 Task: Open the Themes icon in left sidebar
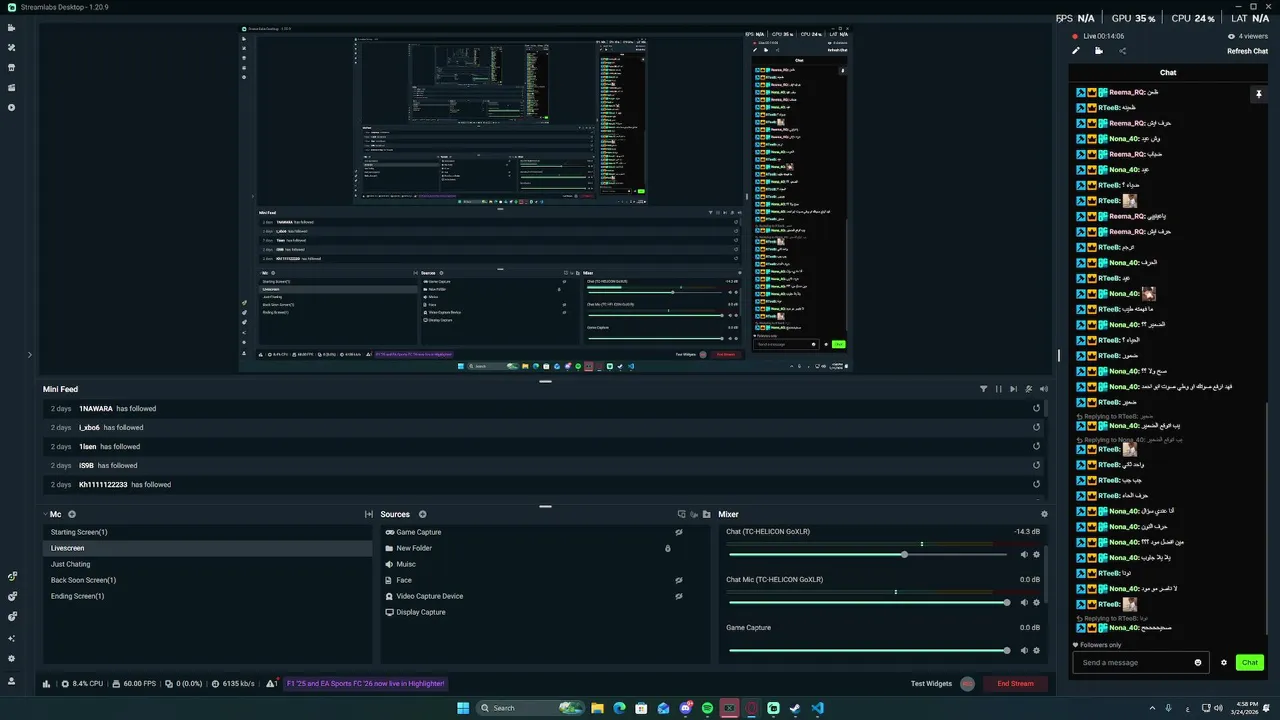pos(12,47)
